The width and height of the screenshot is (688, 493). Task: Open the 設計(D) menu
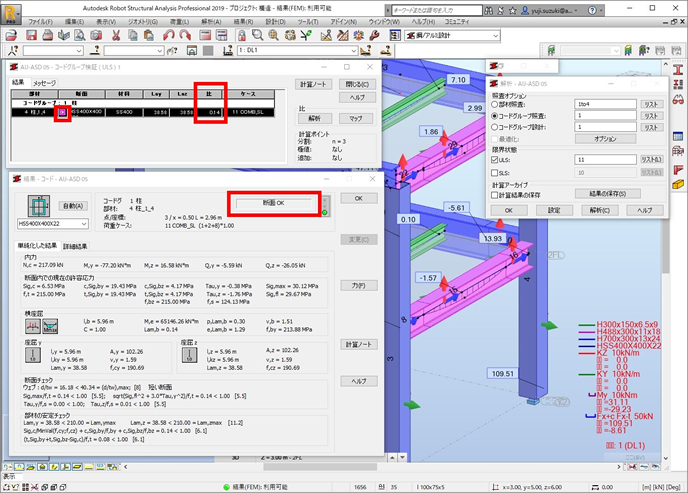point(276,21)
